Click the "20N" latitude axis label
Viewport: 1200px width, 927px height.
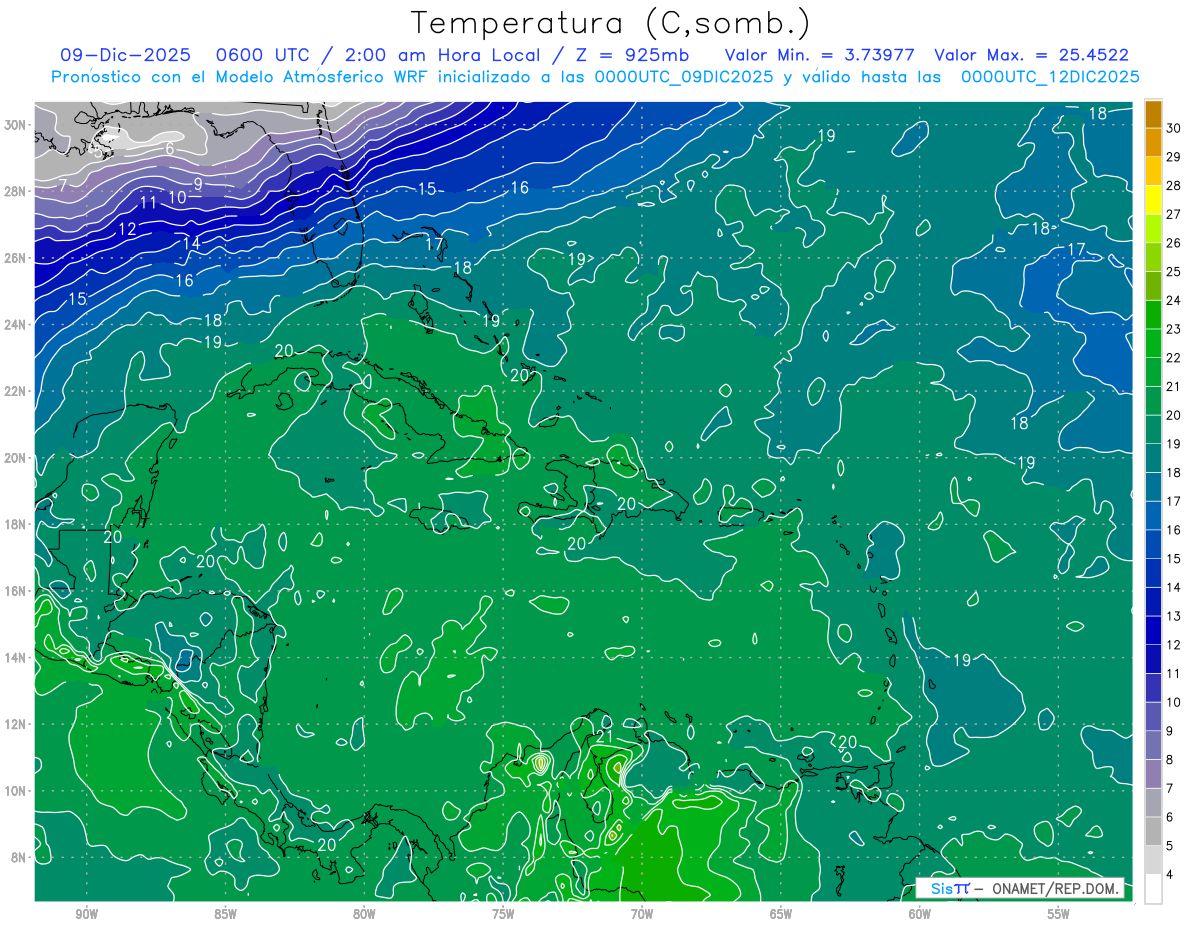click(16, 458)
